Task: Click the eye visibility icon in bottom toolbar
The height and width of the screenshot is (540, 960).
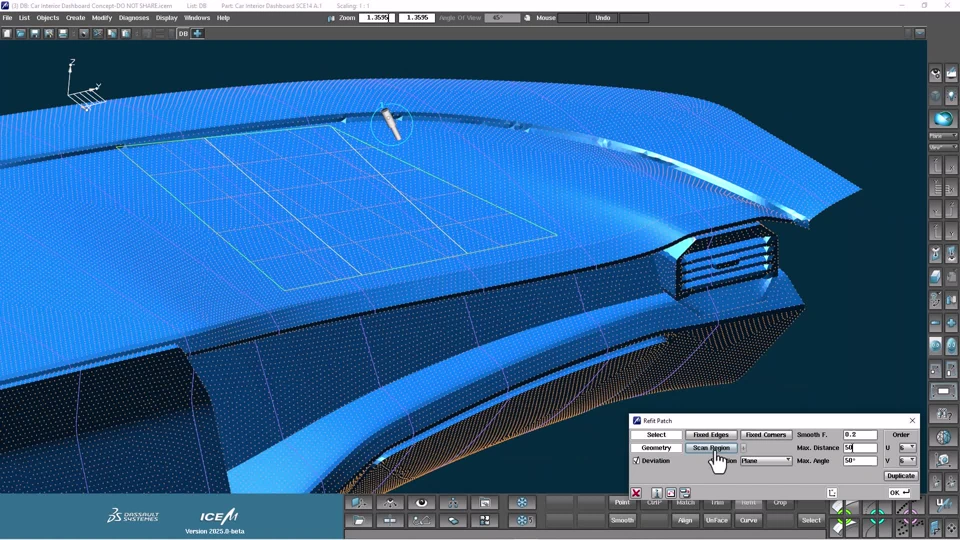Action: [x=421, y=503]
